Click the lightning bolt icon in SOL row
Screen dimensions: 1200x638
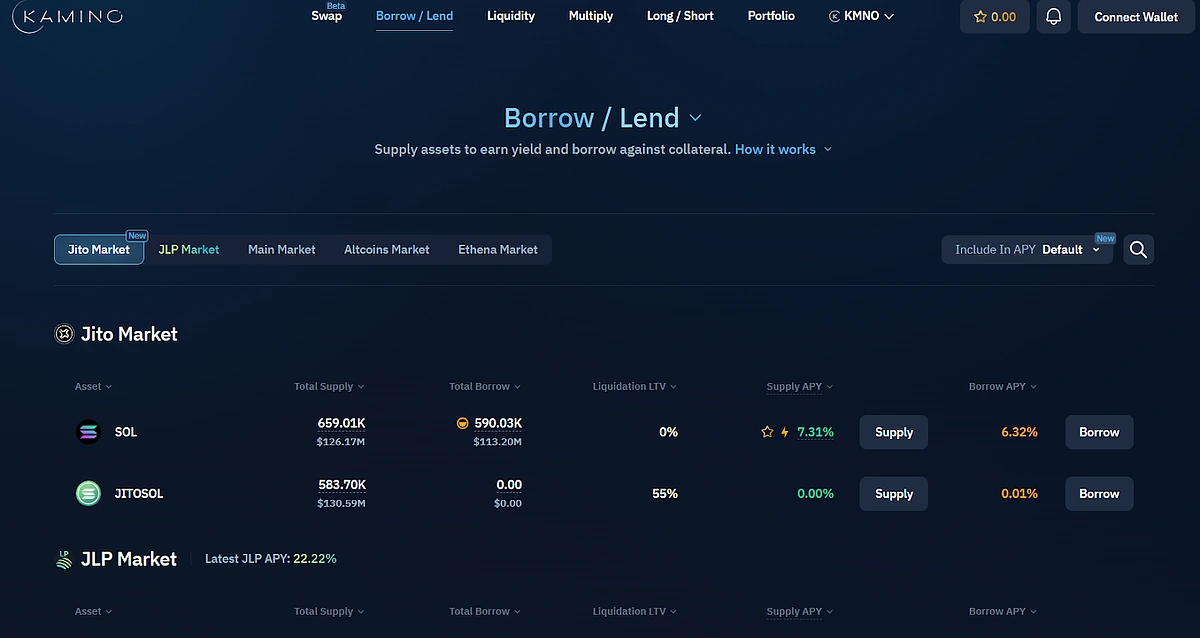pos(785,432)
